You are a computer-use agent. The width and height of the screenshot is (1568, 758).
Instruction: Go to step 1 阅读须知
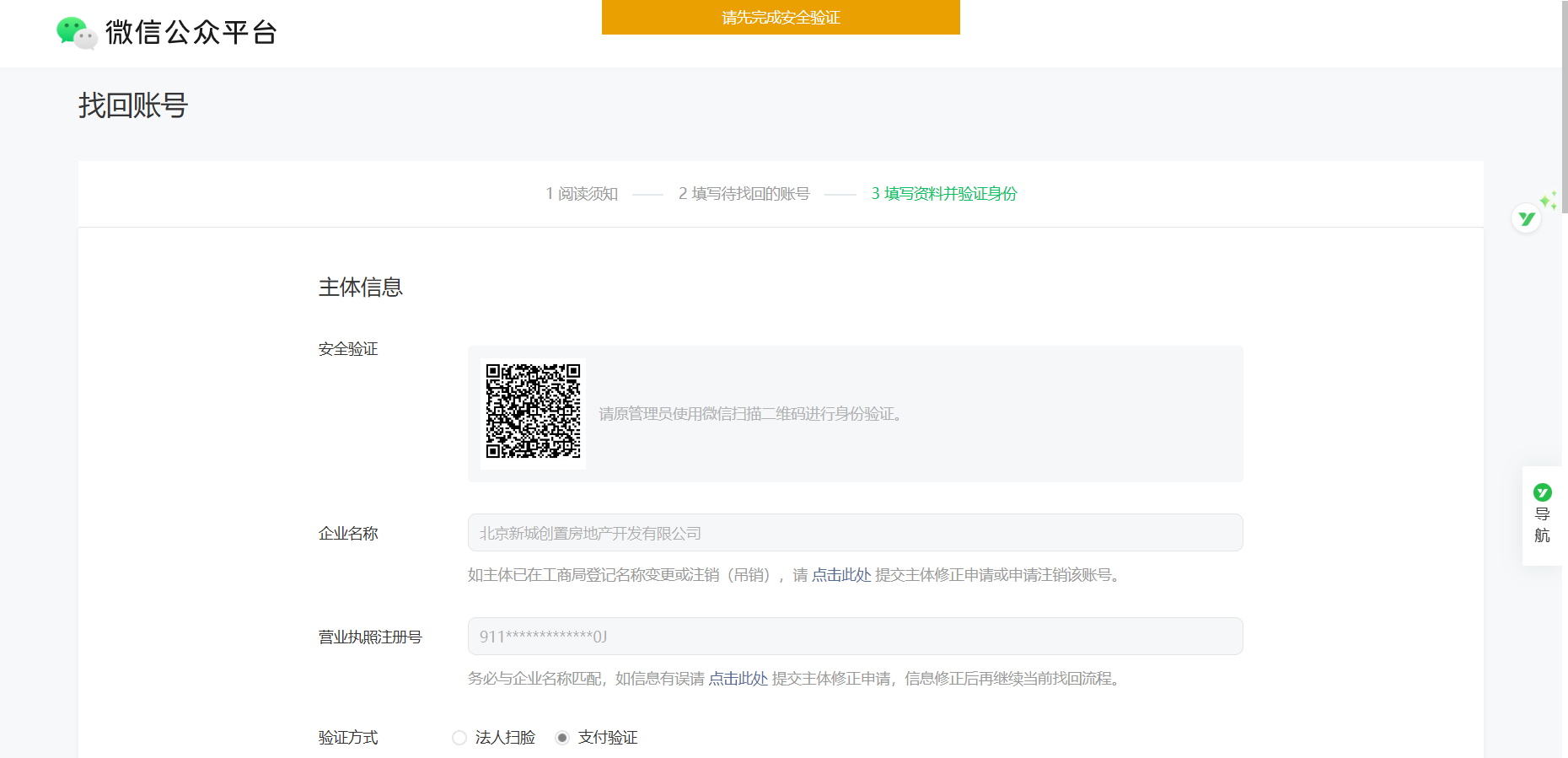coord(582,194)
